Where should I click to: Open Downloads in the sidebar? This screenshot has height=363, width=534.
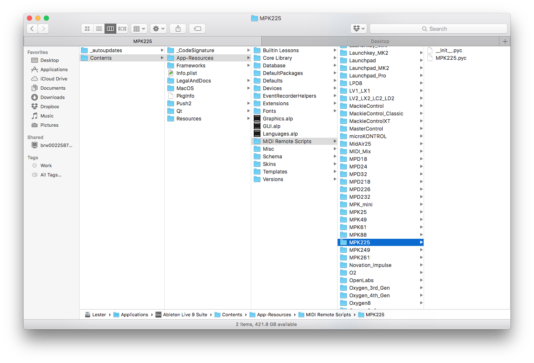pyautogui.click(x=52, y=97)
